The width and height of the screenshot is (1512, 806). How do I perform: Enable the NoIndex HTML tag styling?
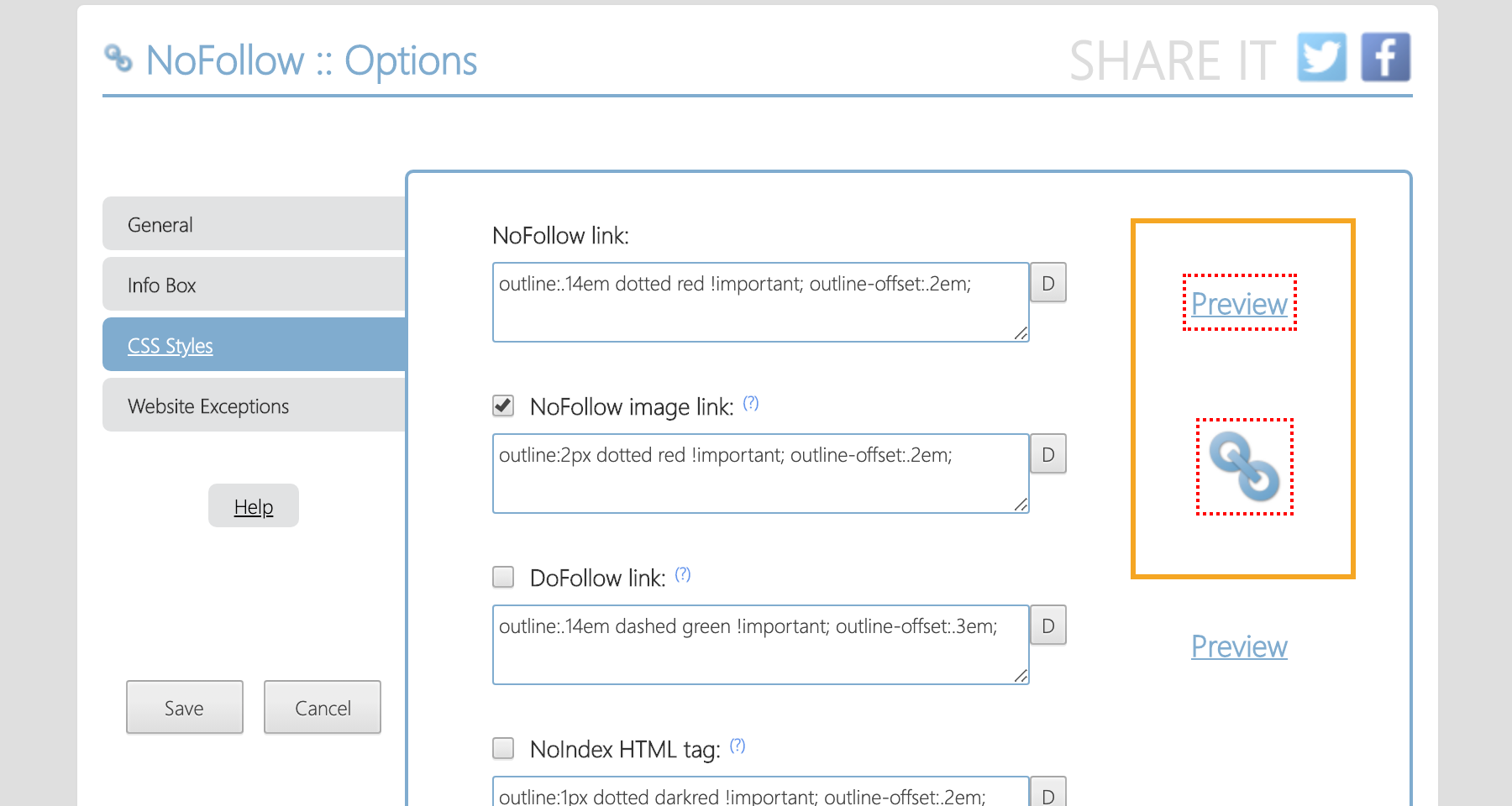(502, 747)
